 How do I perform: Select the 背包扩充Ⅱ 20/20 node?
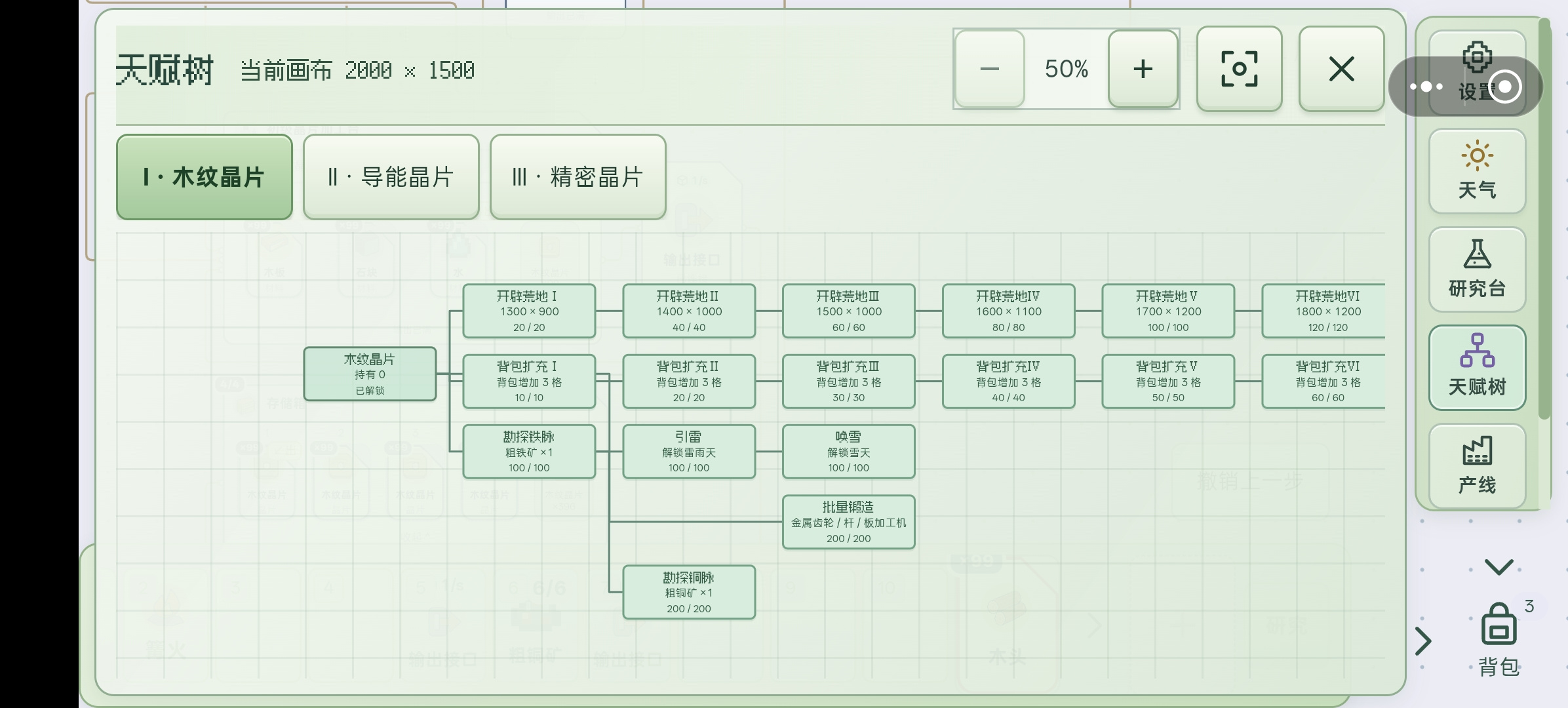pos(689,381)
